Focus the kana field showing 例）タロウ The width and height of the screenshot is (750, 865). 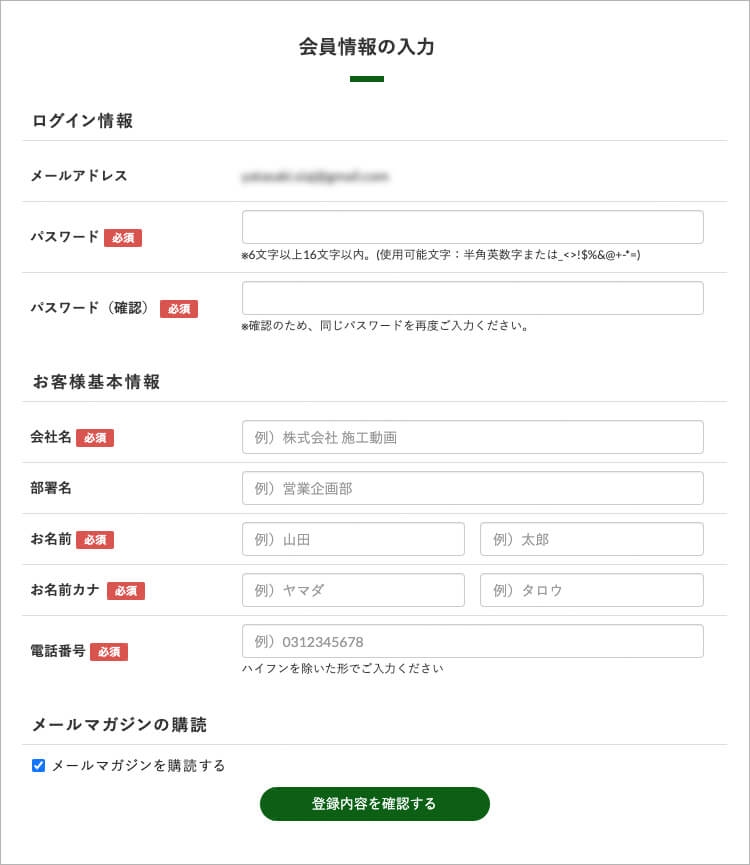(x=591, y=590)
